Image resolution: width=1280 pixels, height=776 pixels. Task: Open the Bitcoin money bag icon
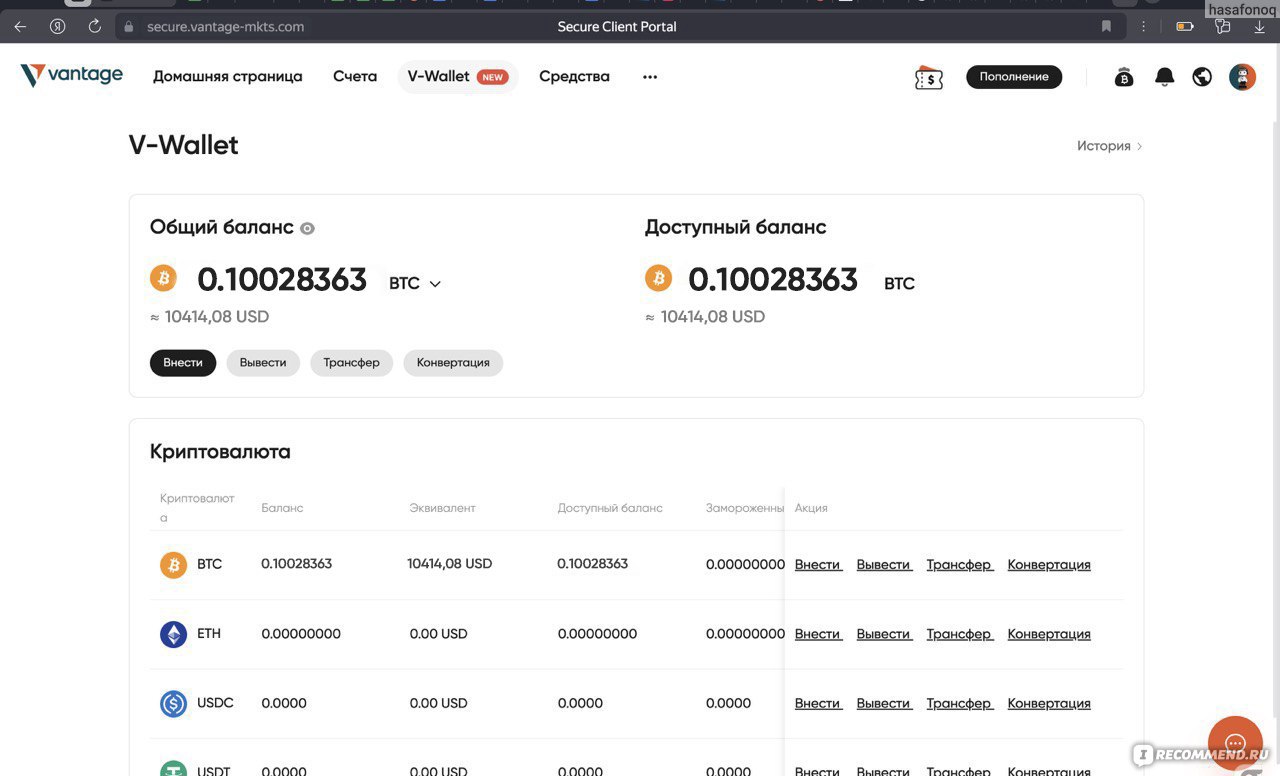(x=1124, y=77)
